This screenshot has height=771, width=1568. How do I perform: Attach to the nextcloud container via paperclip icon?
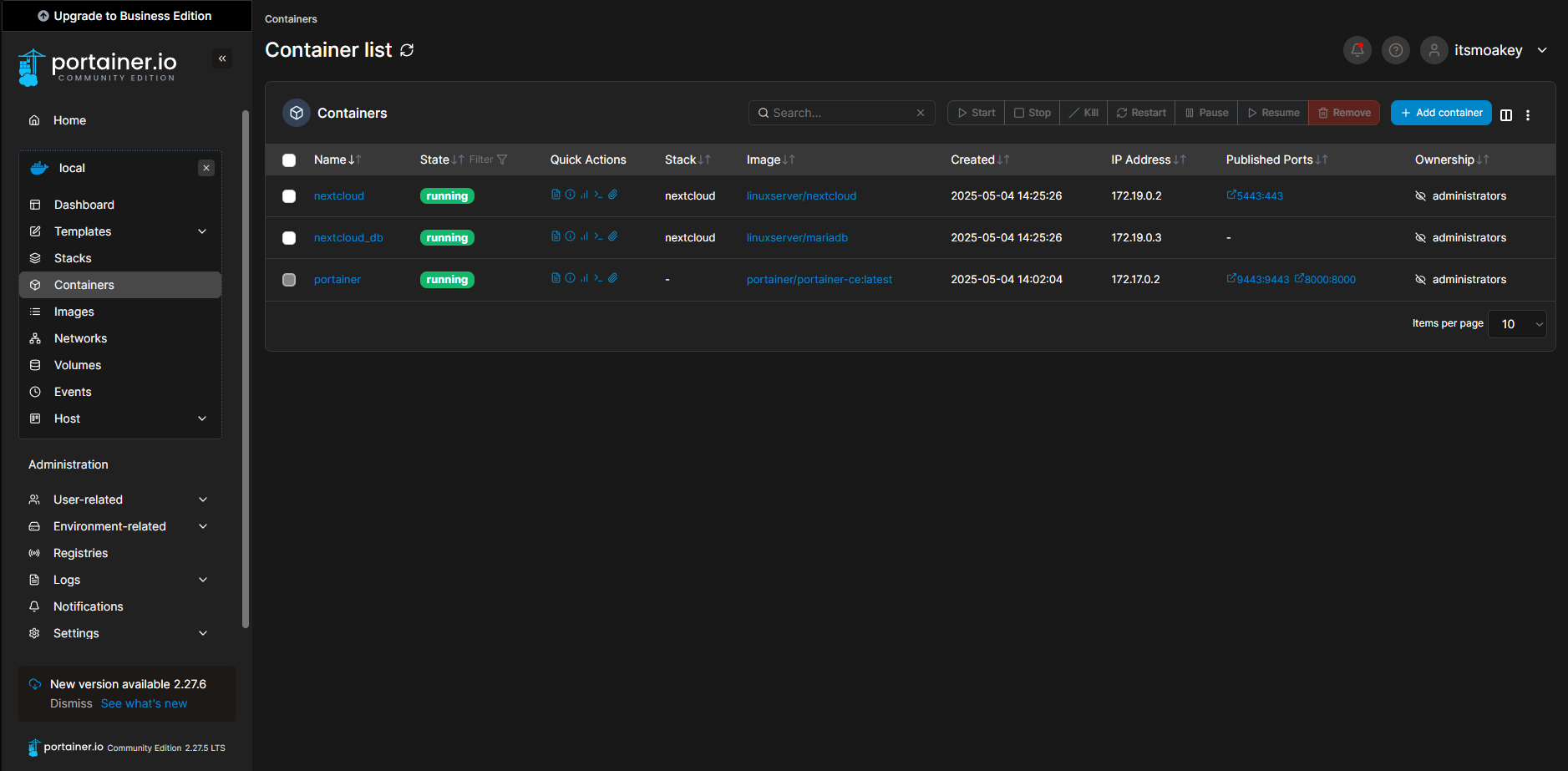point(612,195)
